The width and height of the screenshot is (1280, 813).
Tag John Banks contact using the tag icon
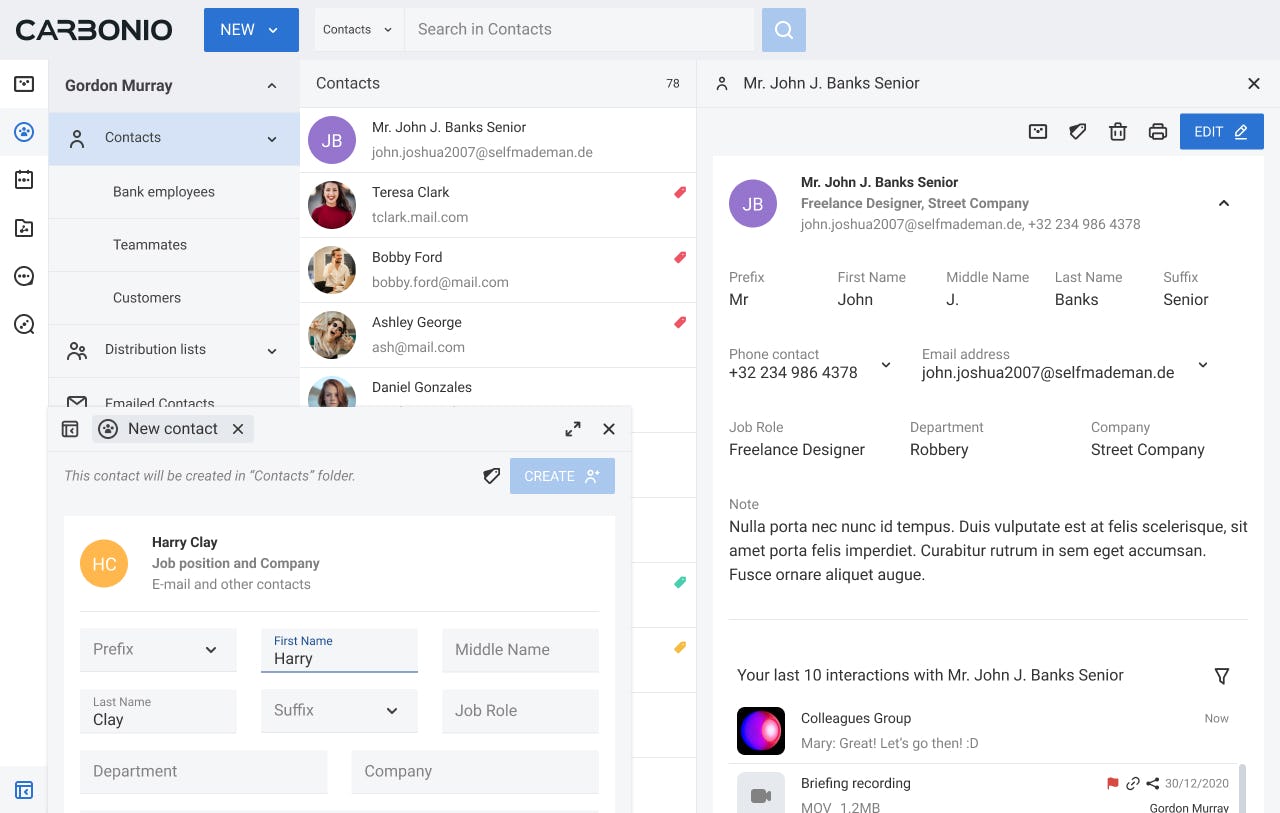(x=1078, y=131)
